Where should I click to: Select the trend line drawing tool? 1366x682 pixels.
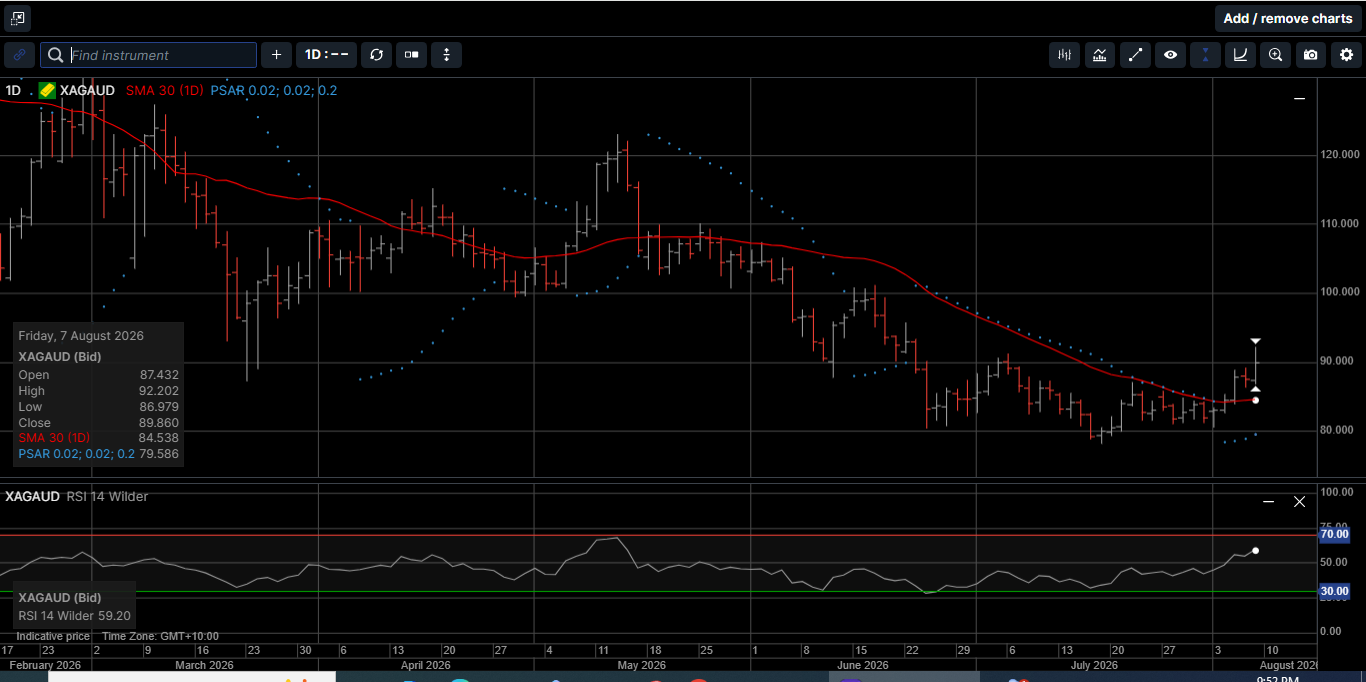pyautogui.click(x=1135, y=55)
